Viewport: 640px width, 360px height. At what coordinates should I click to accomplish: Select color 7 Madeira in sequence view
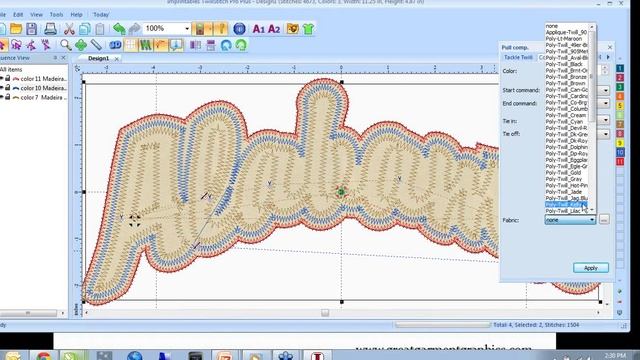point(43,97)
